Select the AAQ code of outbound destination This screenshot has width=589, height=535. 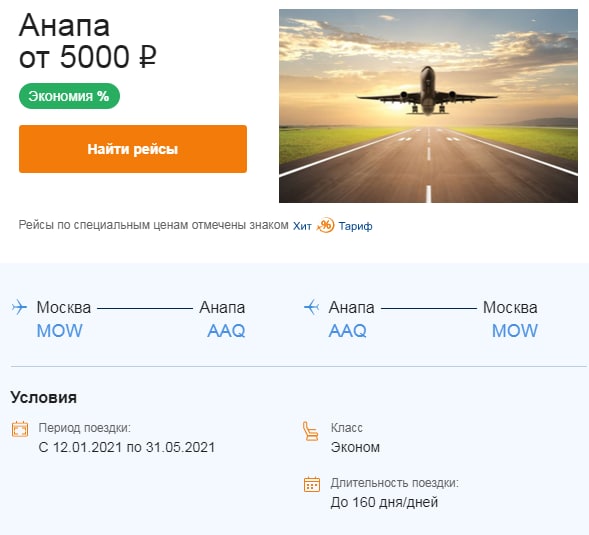[x=226, y=331]
